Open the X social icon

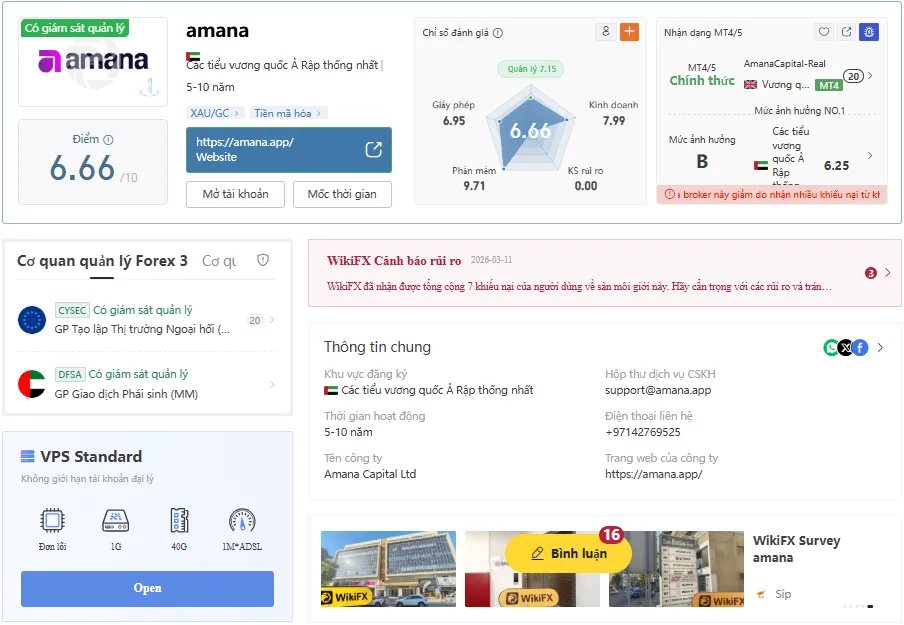tap(845, 348)
